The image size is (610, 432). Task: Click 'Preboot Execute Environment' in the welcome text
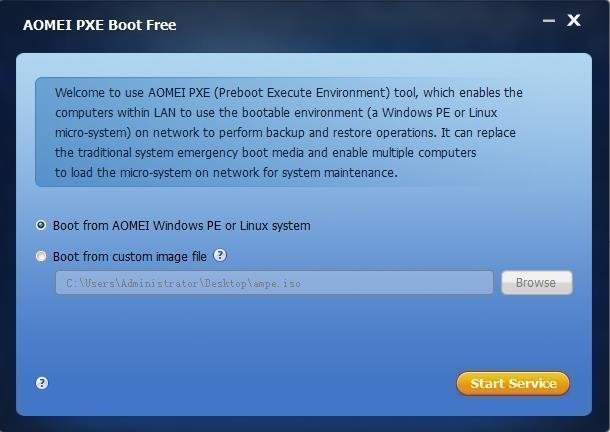tap(290, 93)
